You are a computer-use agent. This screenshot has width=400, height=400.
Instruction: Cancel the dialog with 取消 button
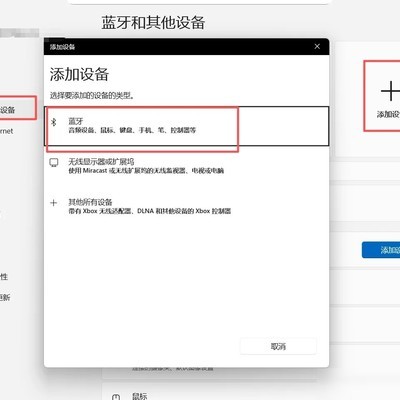click(278, 347)
